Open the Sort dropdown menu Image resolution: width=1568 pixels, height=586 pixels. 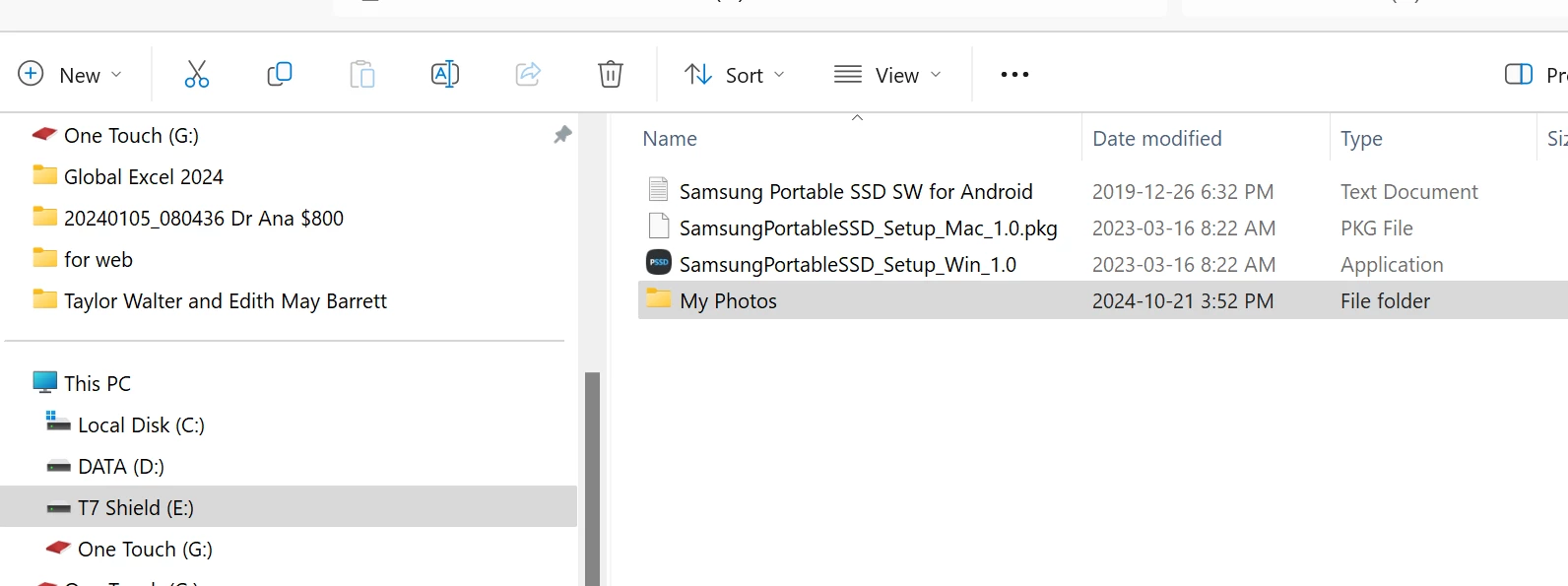(735, 75)
